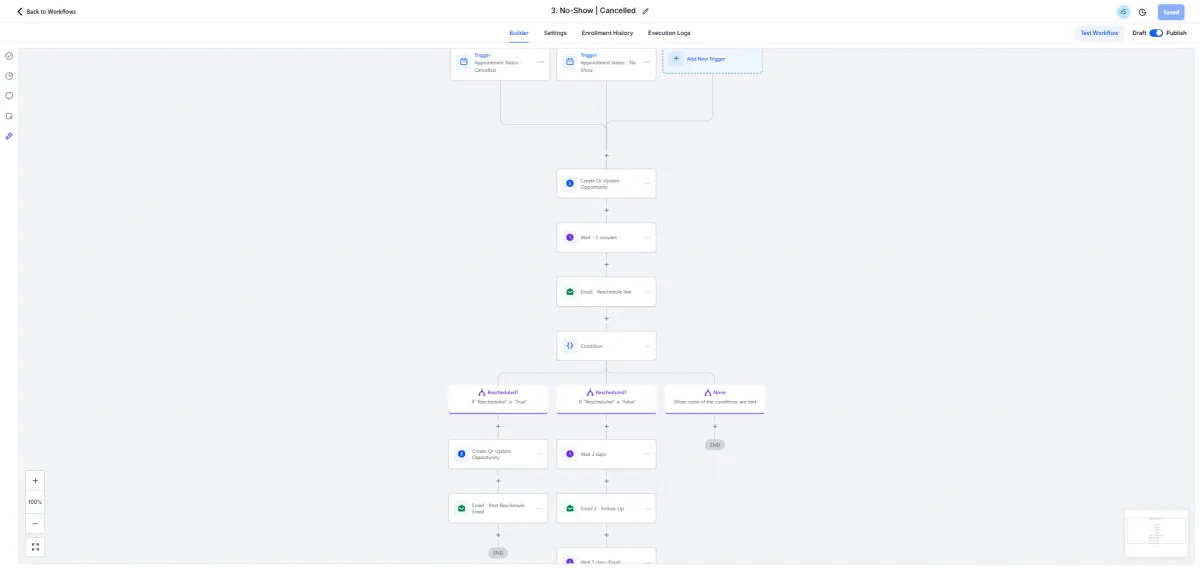Open the pie-chart stats icon in left sidebar

[9, 76]
